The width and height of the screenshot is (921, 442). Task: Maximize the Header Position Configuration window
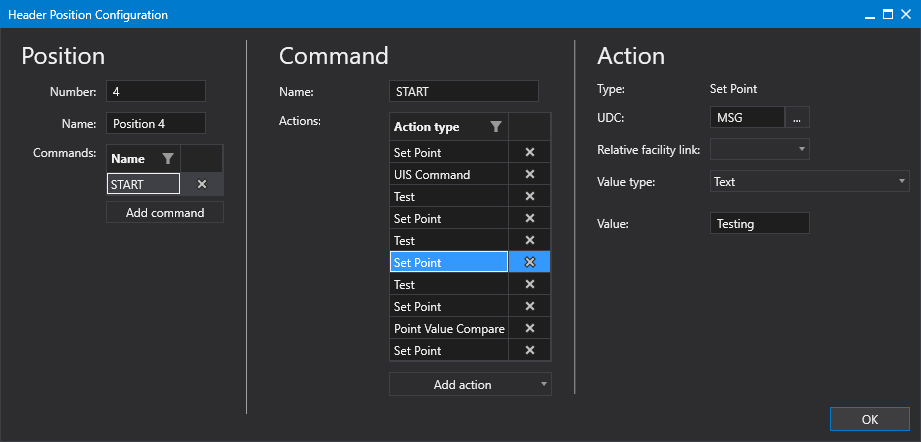[888, 14]
